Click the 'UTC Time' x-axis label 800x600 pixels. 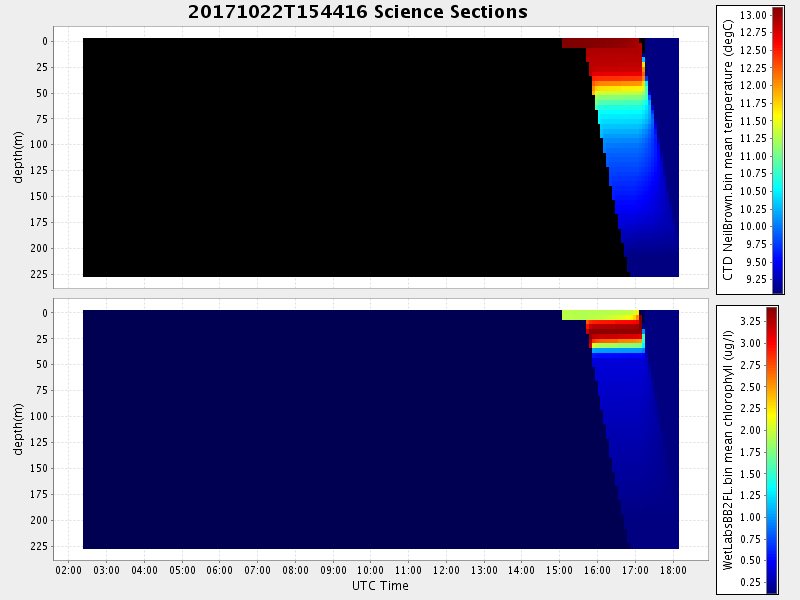380,585
